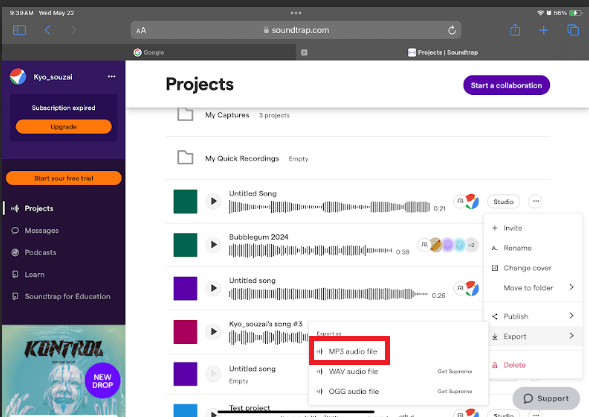The width and height of the screenshot is (589, 417).
Task: Open Kyo_souzai profile avatar
Action: pyautogui.click(x=18, y=77)
